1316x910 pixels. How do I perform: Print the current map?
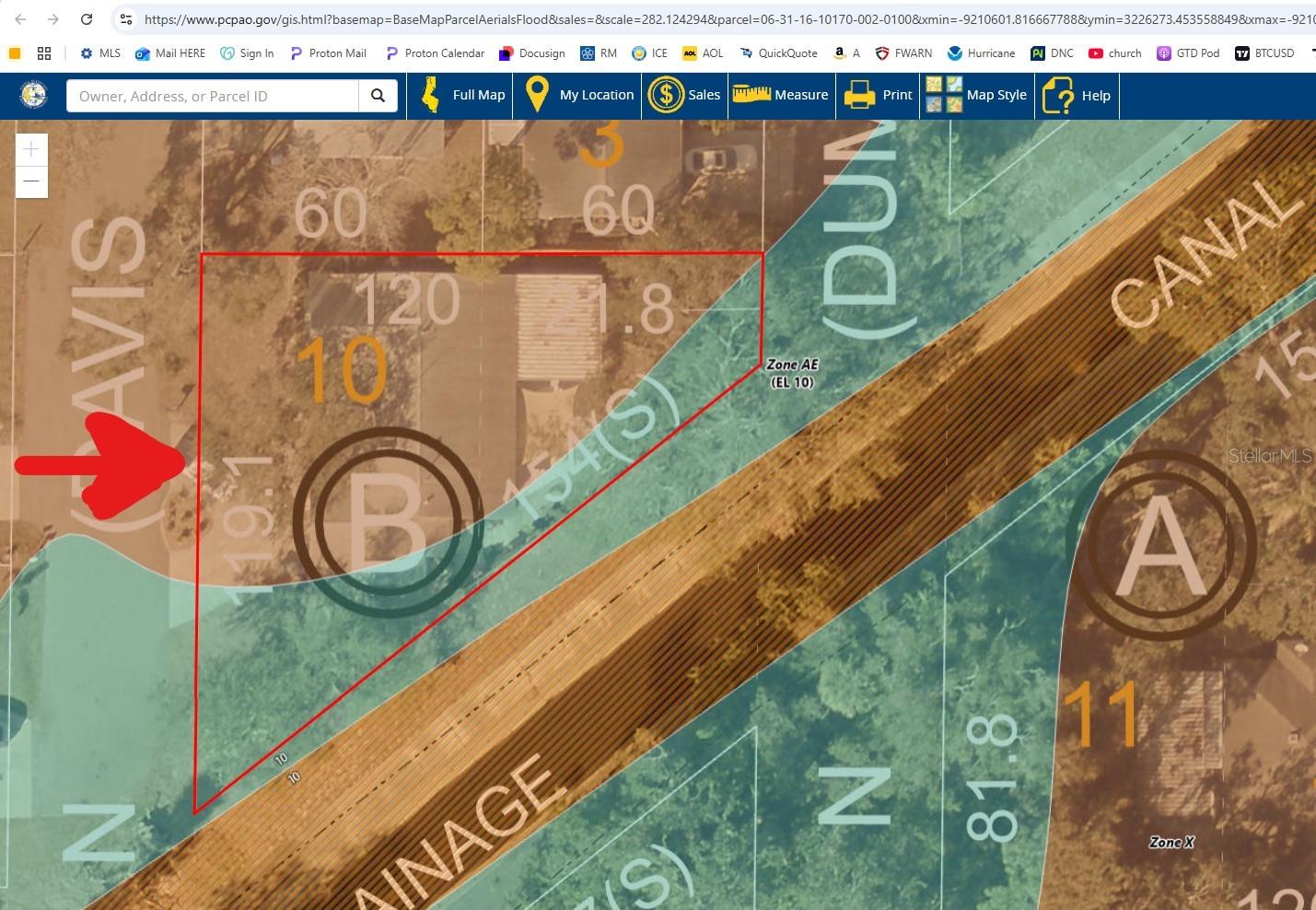click(x=877, y=95)
